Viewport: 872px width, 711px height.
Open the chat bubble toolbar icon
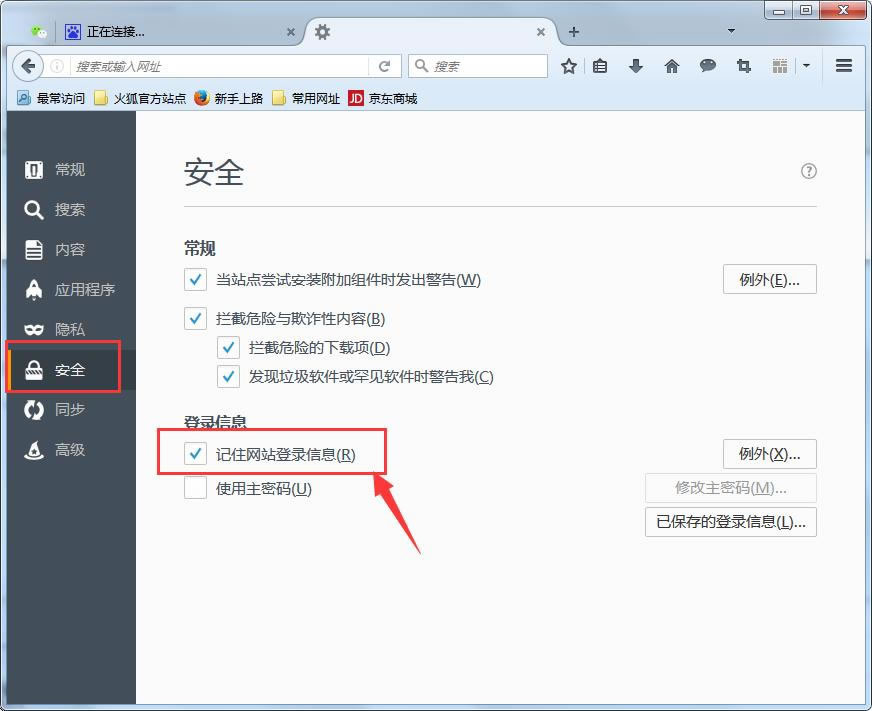tap(707, 66)
